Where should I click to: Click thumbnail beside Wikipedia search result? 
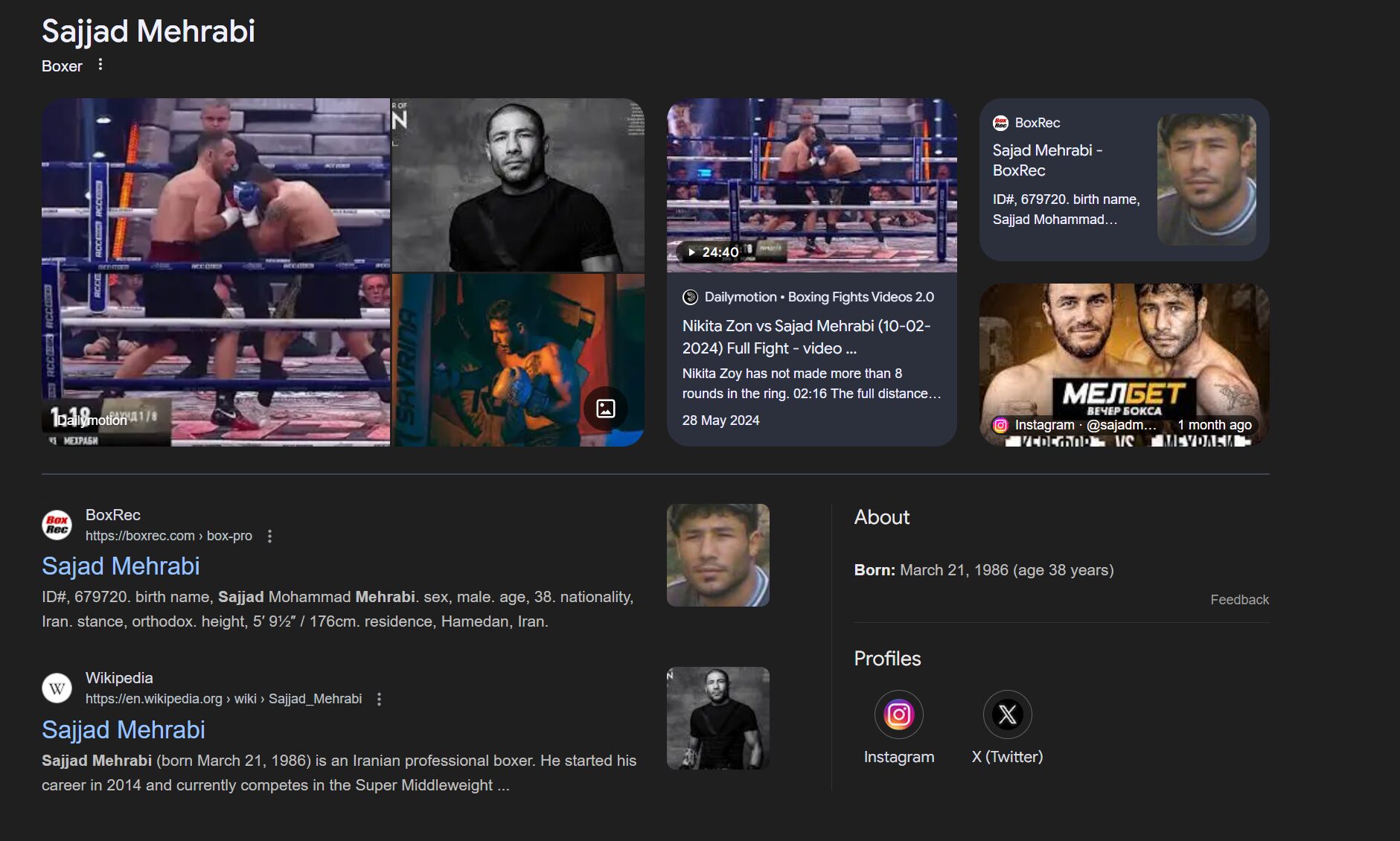tap(717, 718)
